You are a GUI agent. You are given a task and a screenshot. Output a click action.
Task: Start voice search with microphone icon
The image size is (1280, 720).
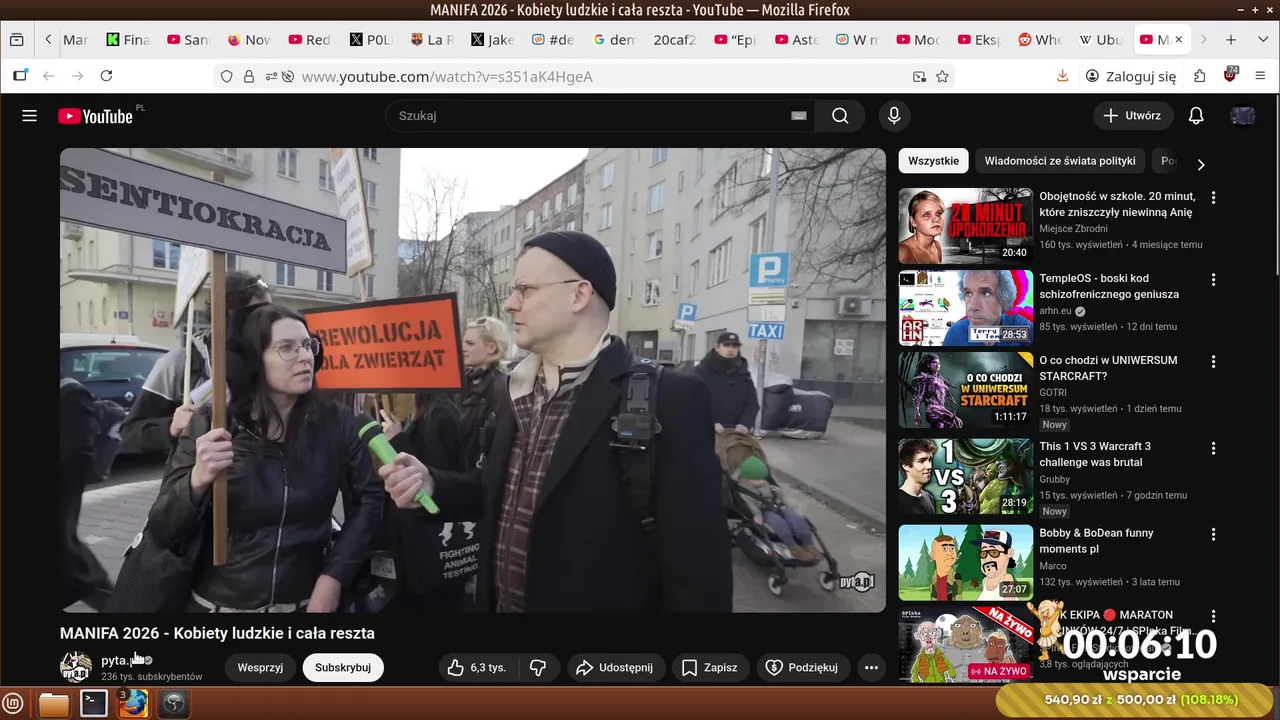coord(895,116)
